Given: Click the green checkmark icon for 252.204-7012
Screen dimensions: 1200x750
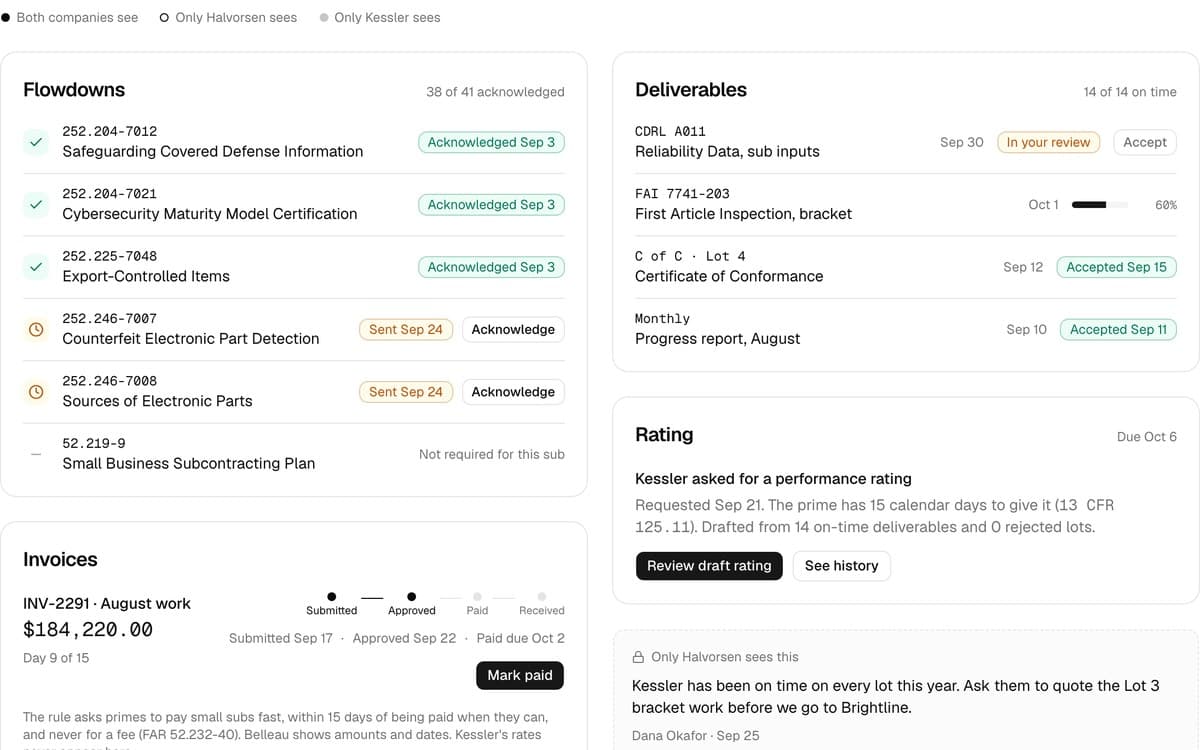Looking at the screenshot, I should (x=36, y=142).
